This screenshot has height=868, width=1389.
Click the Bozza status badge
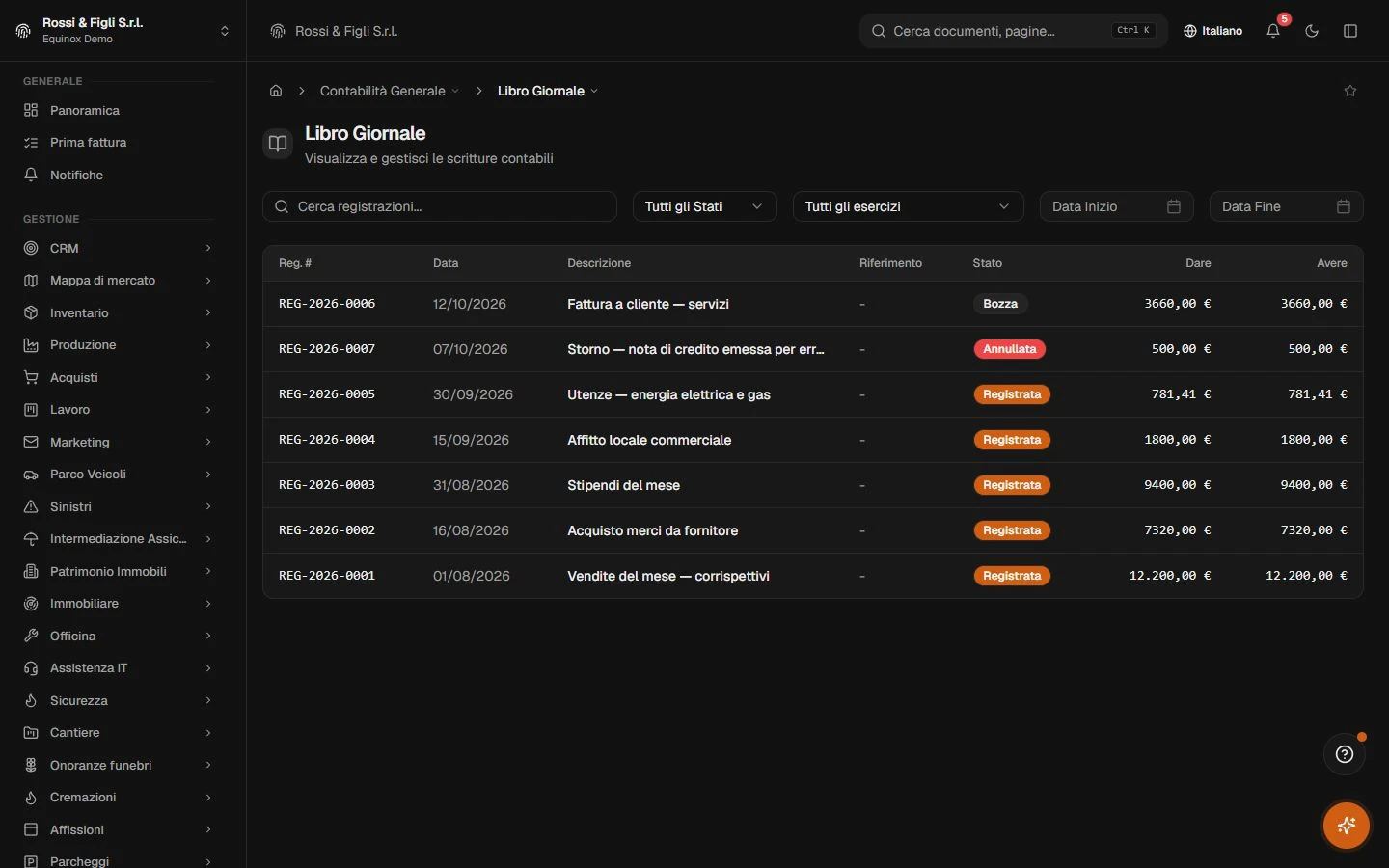pos(1000,304)
